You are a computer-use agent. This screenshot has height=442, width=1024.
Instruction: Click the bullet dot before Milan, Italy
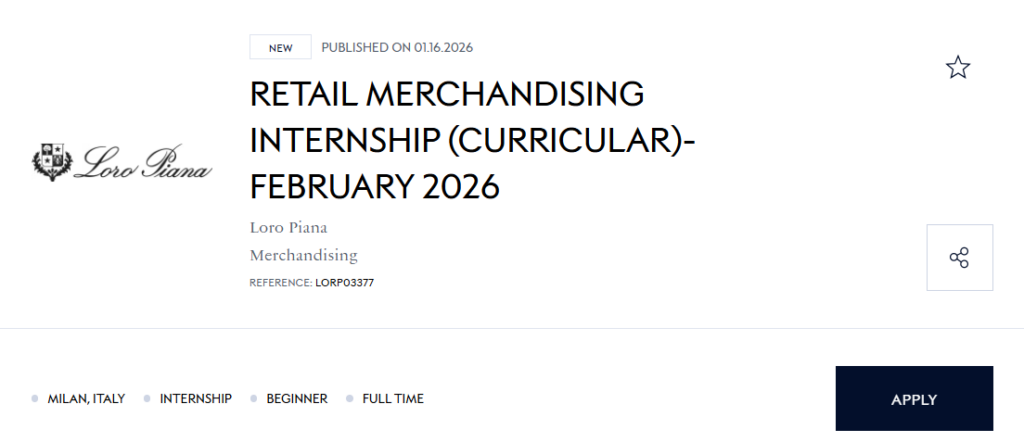pyautogui.click(x=35, y=399)
